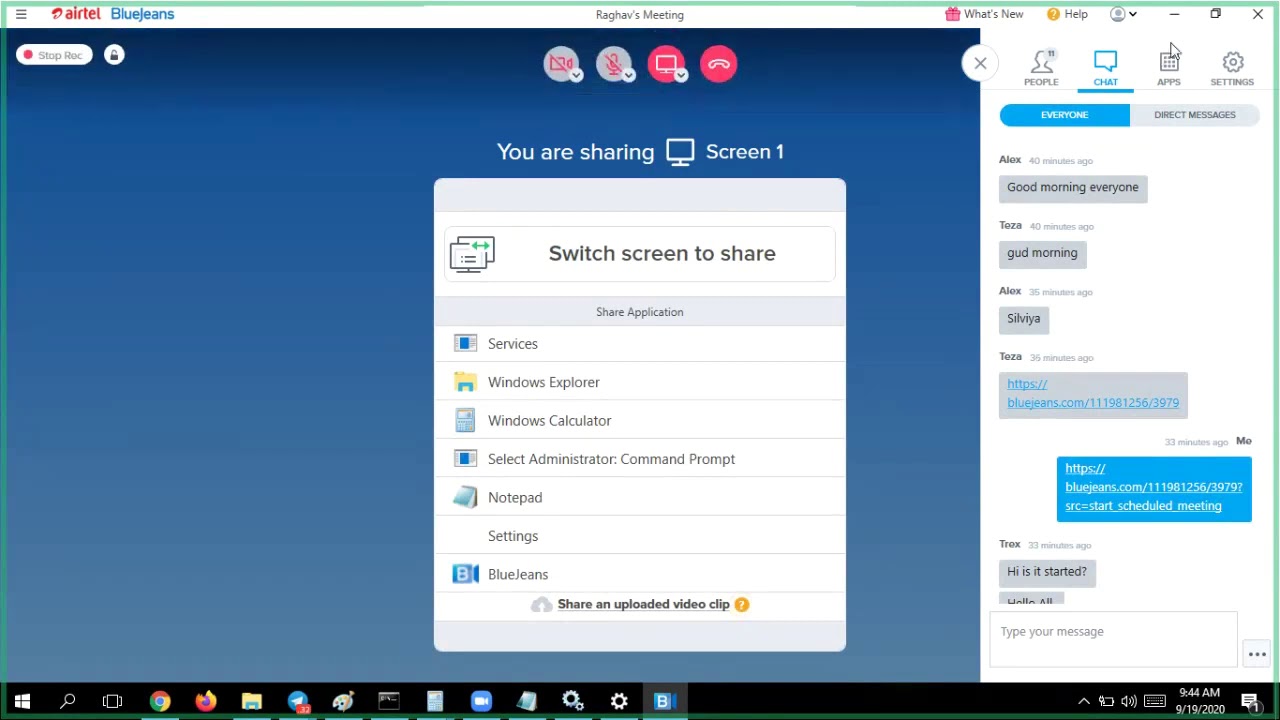
Task: Select the Chat tab
Action: [1105, 68]
